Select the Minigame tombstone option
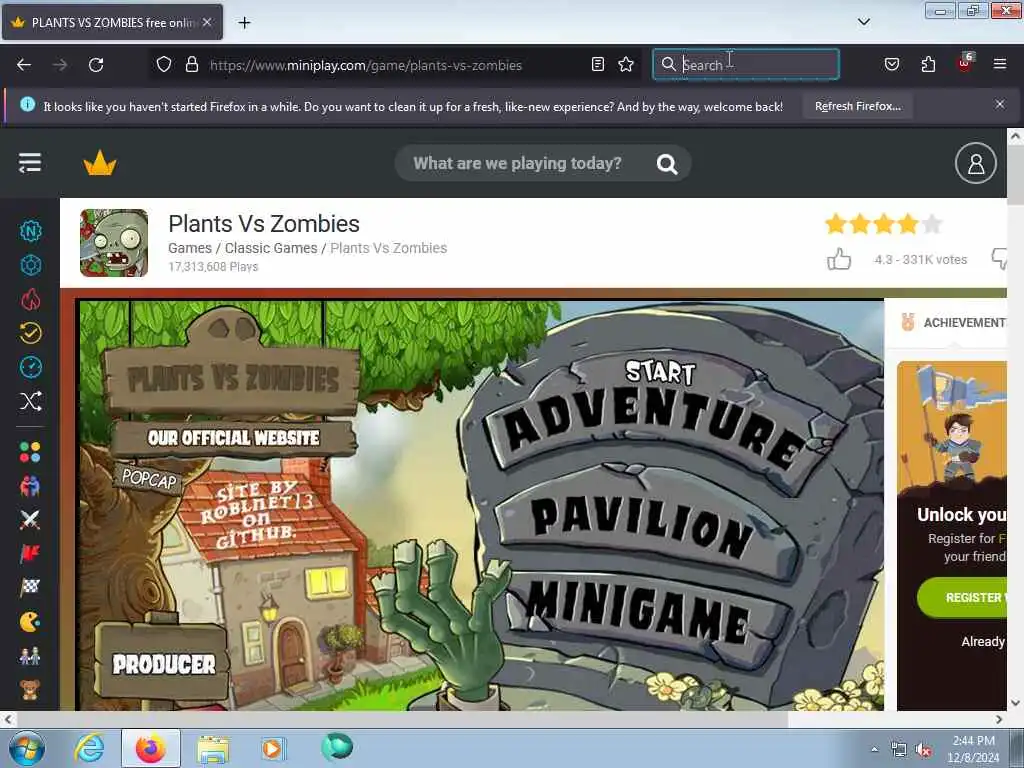The image size is (1024, 768). 643,614
